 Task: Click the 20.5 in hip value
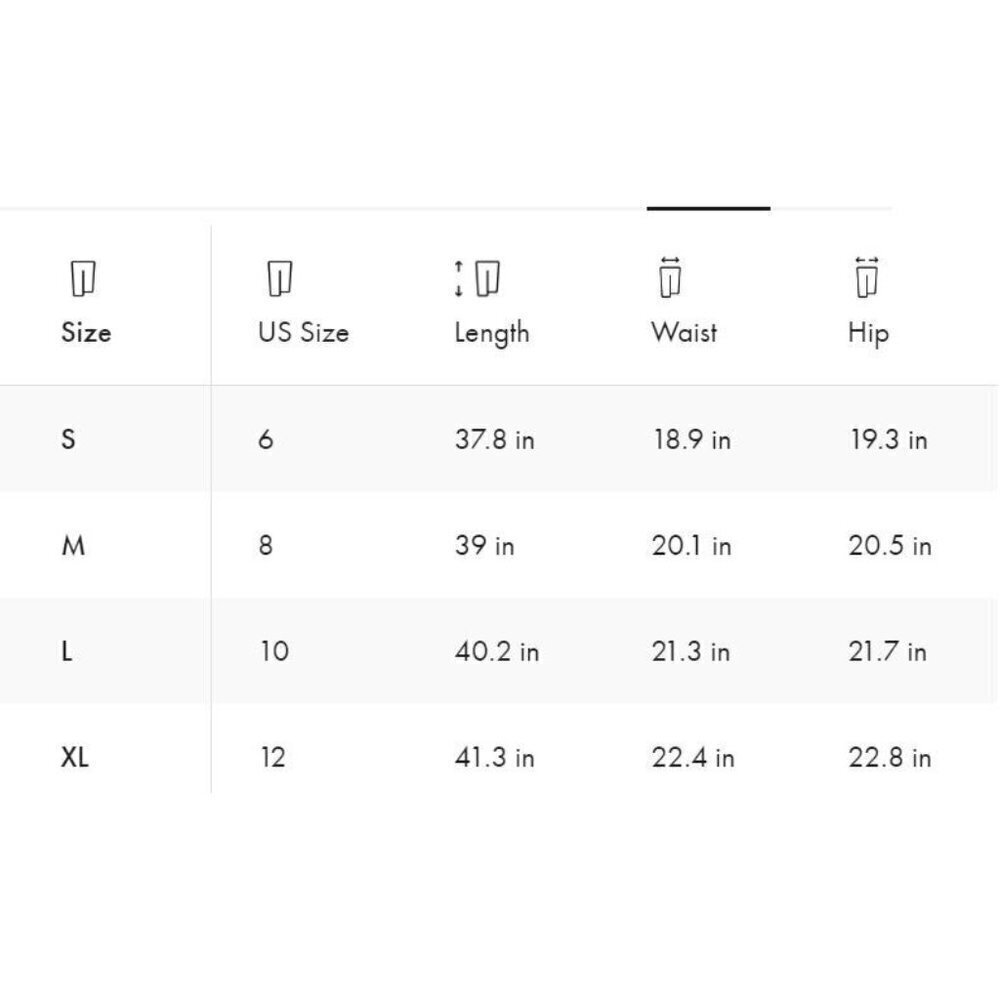click(890, 546)
